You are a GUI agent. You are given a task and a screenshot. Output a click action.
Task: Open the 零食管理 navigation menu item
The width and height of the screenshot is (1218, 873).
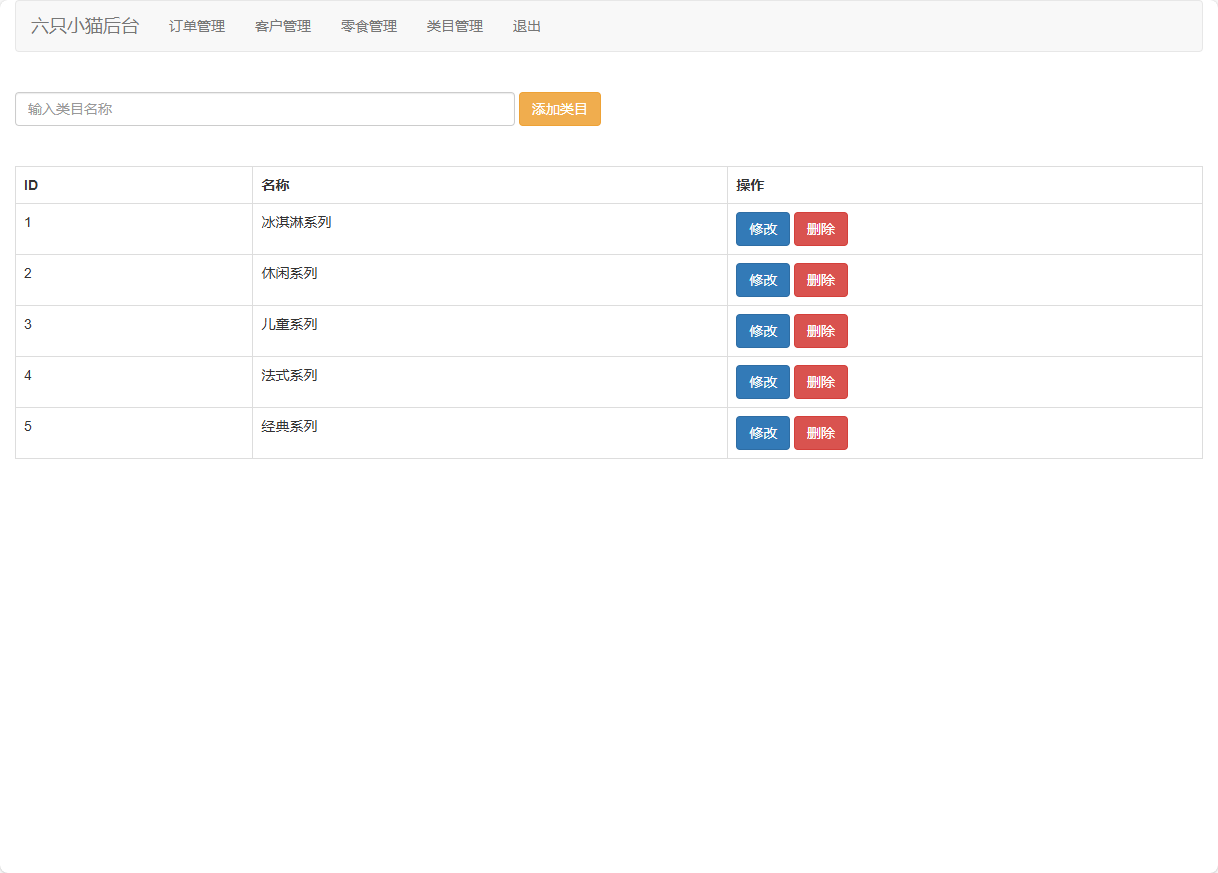[x=367, y=27]
